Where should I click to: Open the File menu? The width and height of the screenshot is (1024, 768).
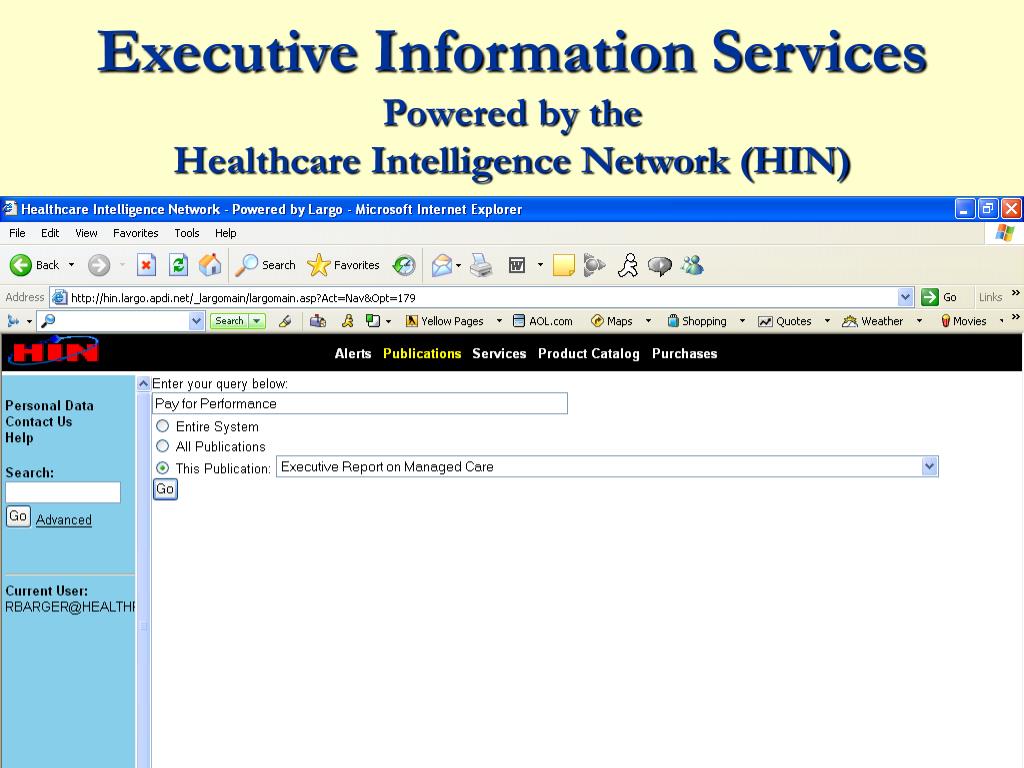coord(17,233)
